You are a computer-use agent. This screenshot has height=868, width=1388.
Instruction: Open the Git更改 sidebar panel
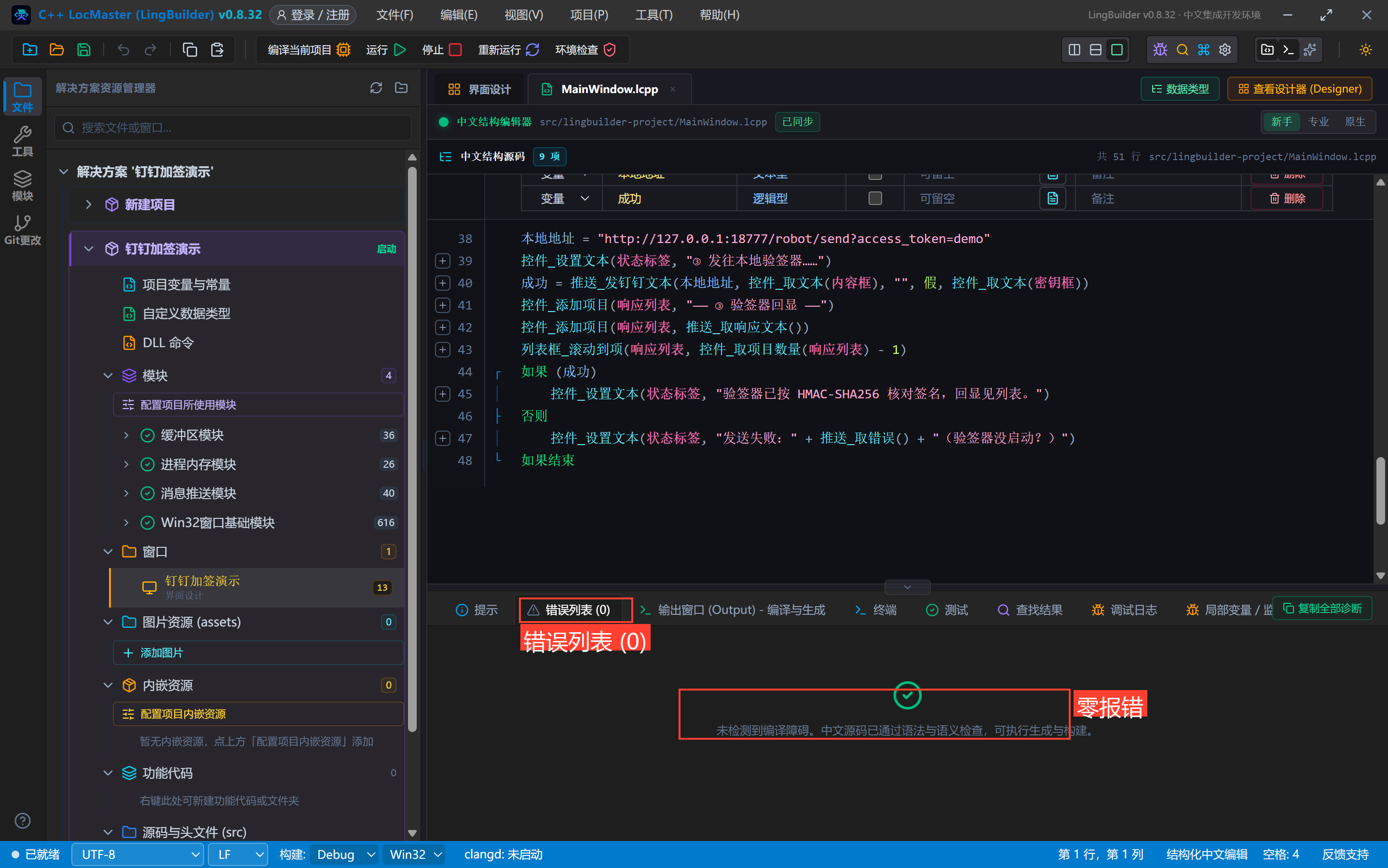point(22,230)
